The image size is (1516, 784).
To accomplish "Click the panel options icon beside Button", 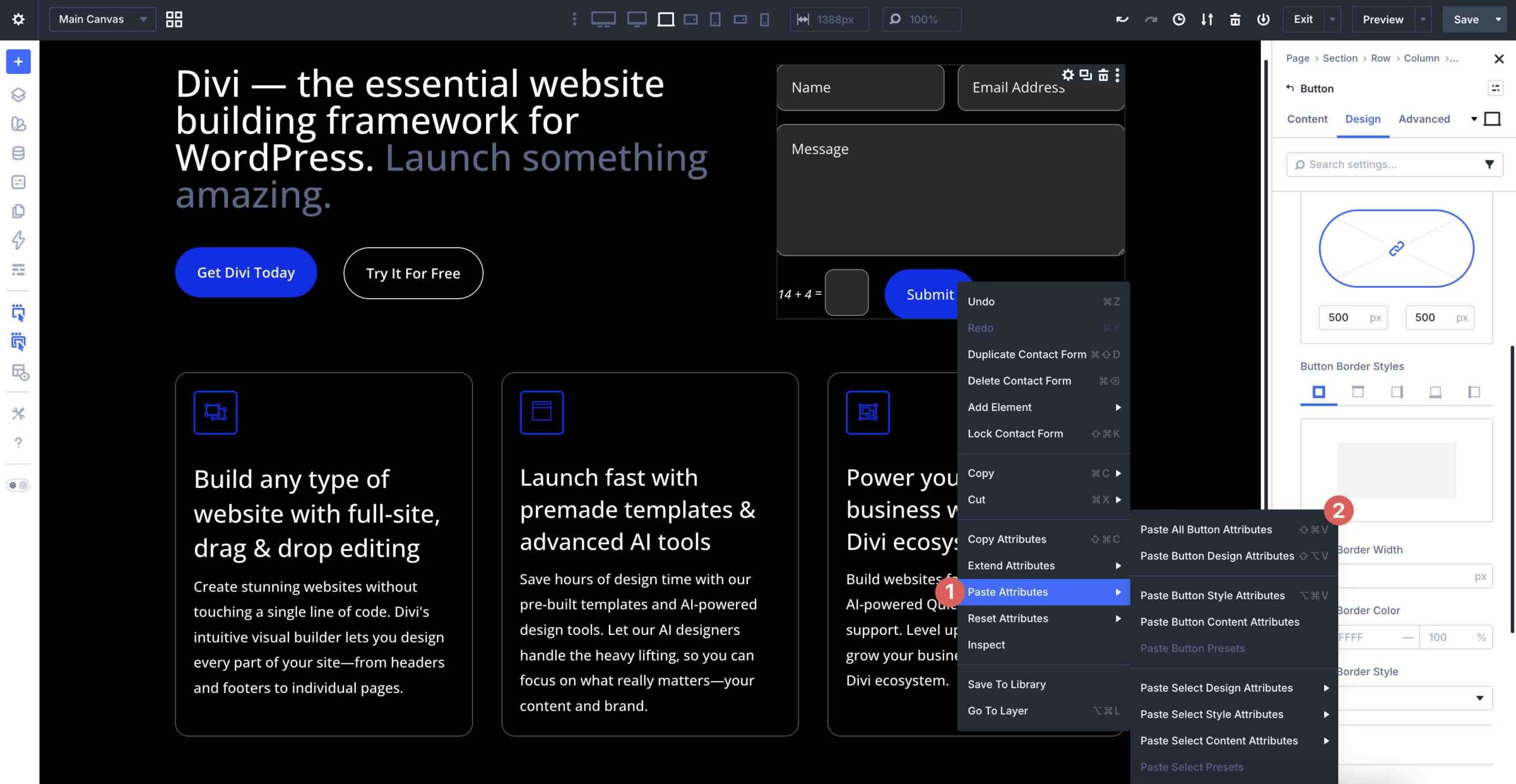I will (x=1495, y=88).
